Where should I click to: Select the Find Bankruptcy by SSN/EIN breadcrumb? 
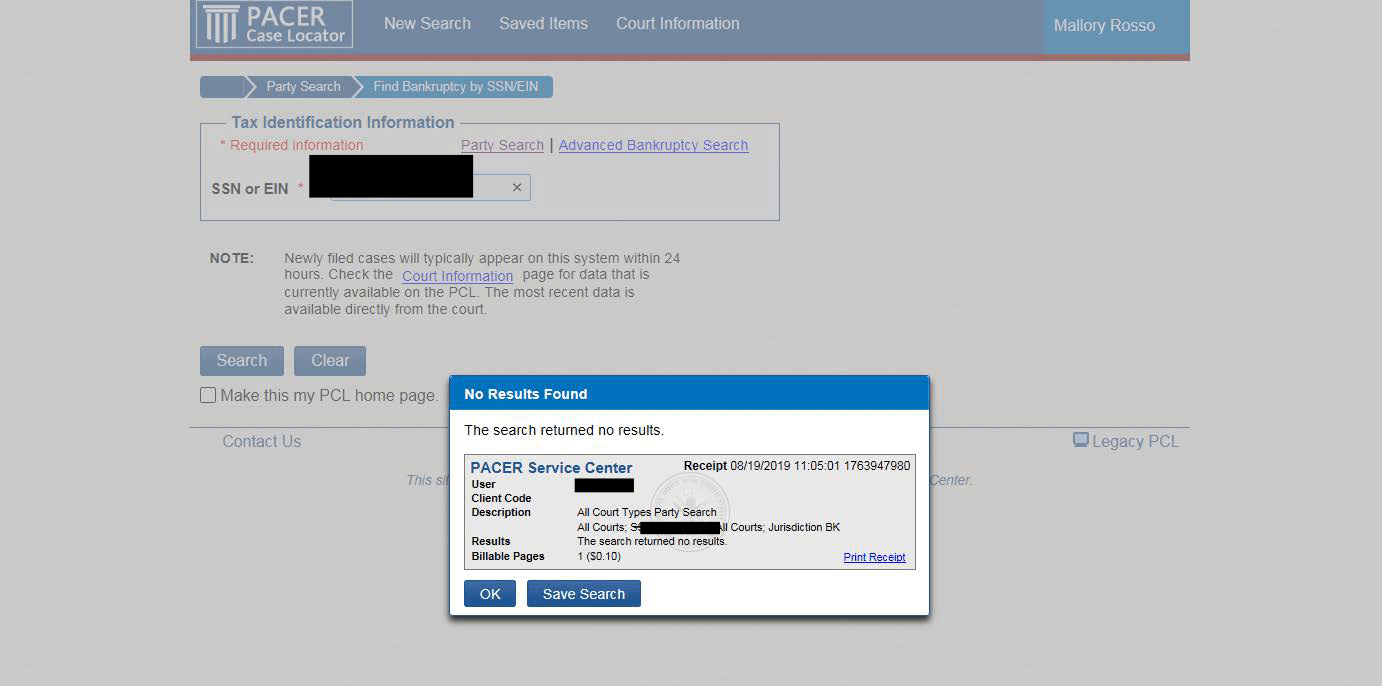click(455, 87)
